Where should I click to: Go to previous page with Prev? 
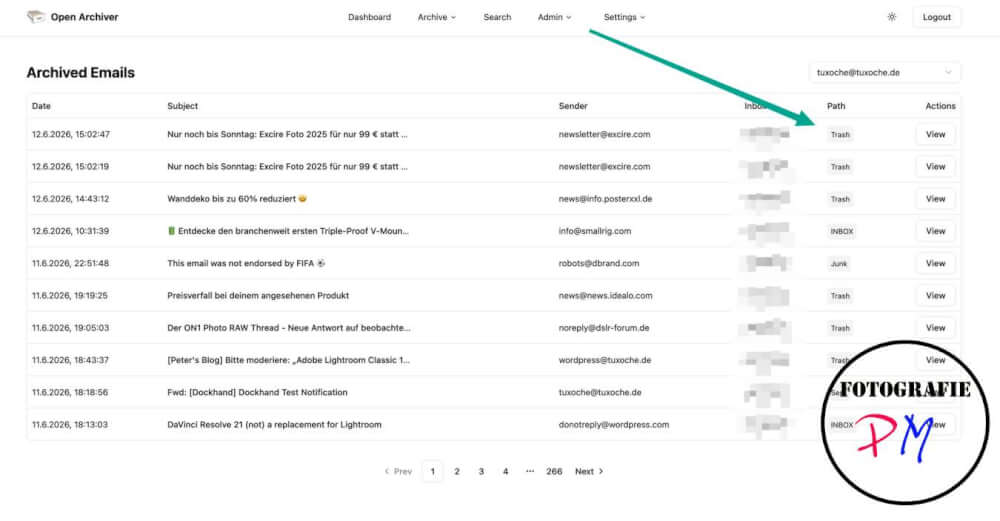(398, 471)
